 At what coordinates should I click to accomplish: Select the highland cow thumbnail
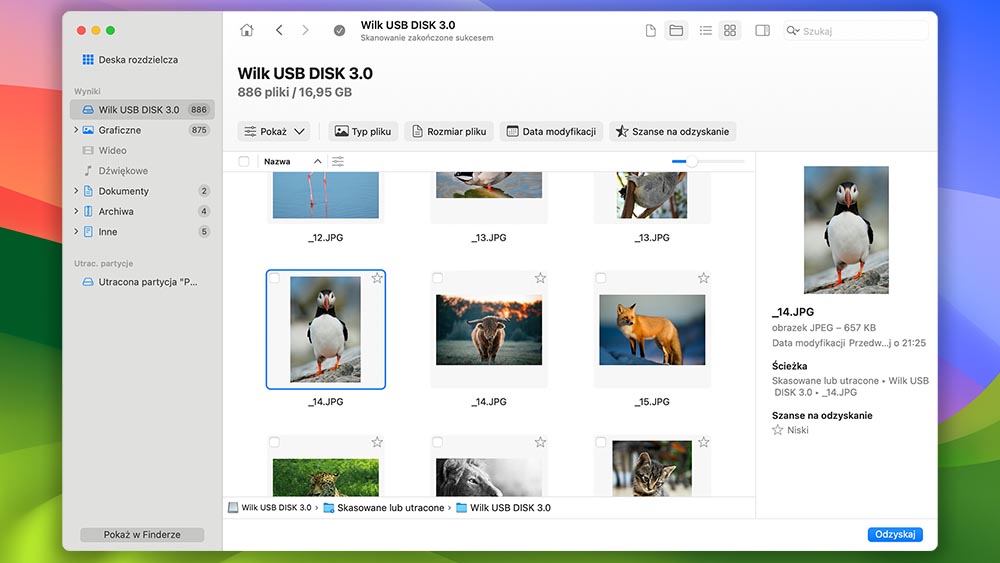489,330
